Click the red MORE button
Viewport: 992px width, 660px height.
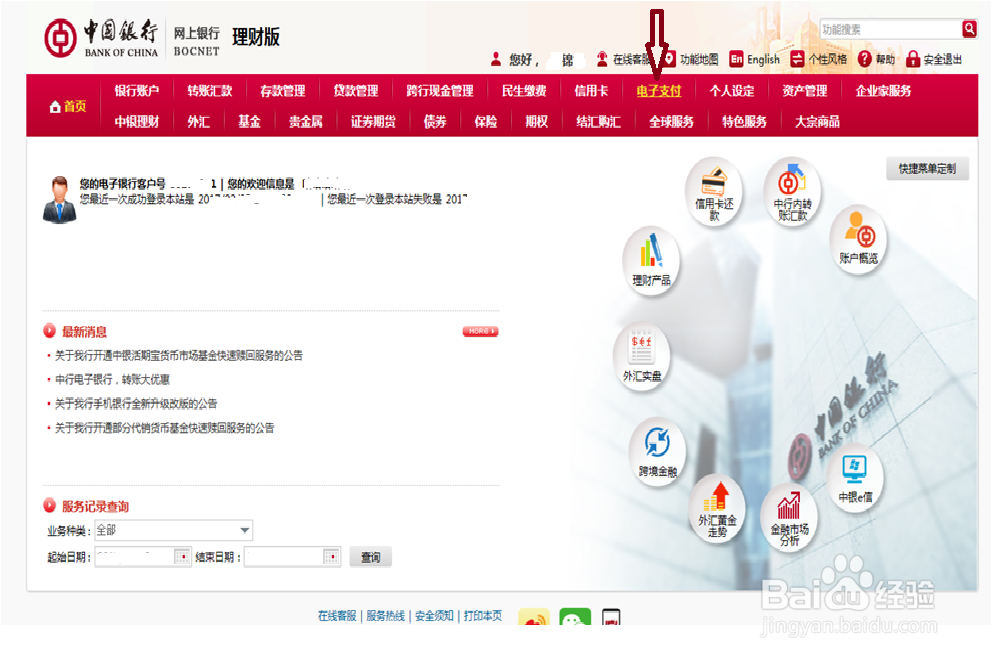point(480,331)
